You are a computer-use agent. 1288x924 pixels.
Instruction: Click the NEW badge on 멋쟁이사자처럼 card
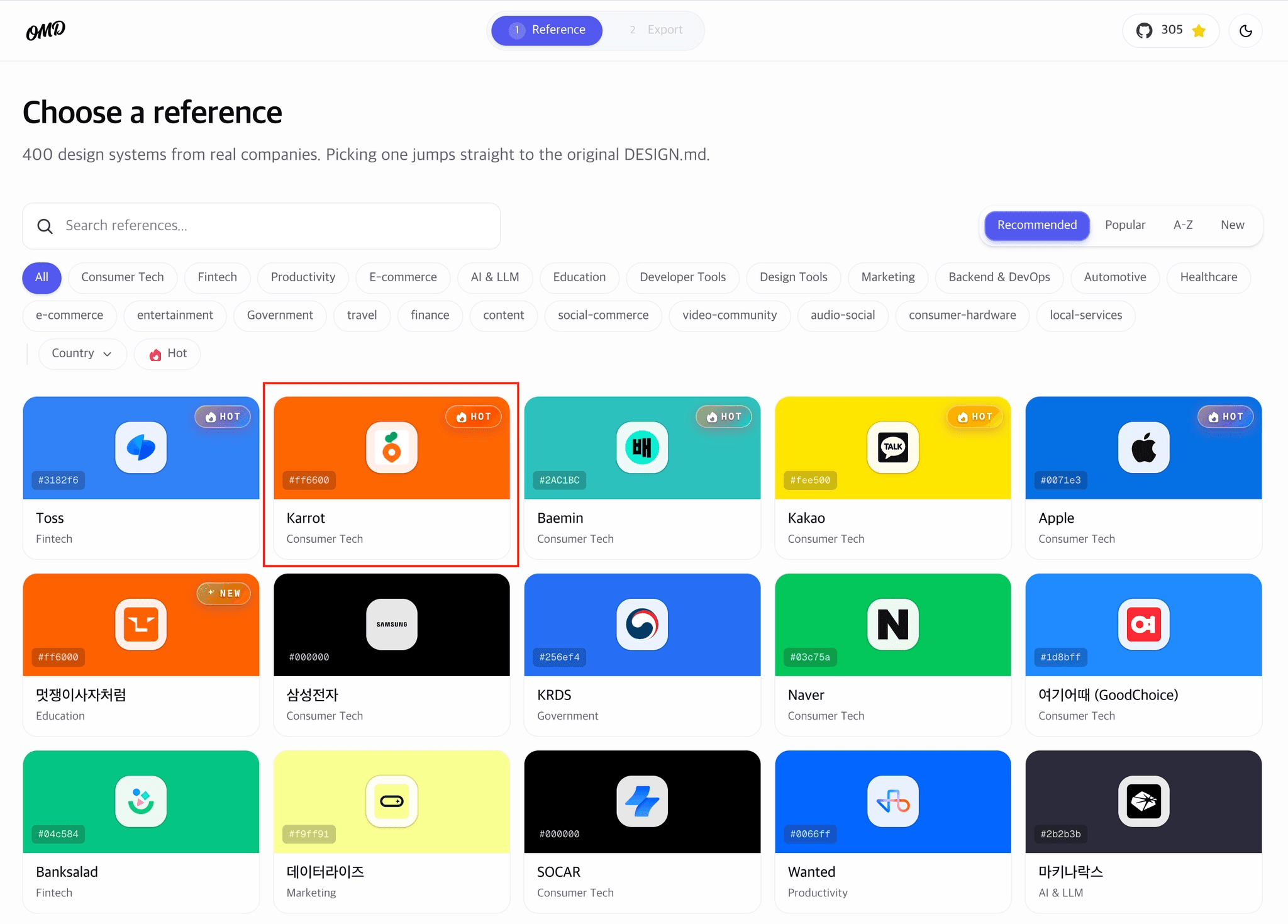click(x=224, y=593)
